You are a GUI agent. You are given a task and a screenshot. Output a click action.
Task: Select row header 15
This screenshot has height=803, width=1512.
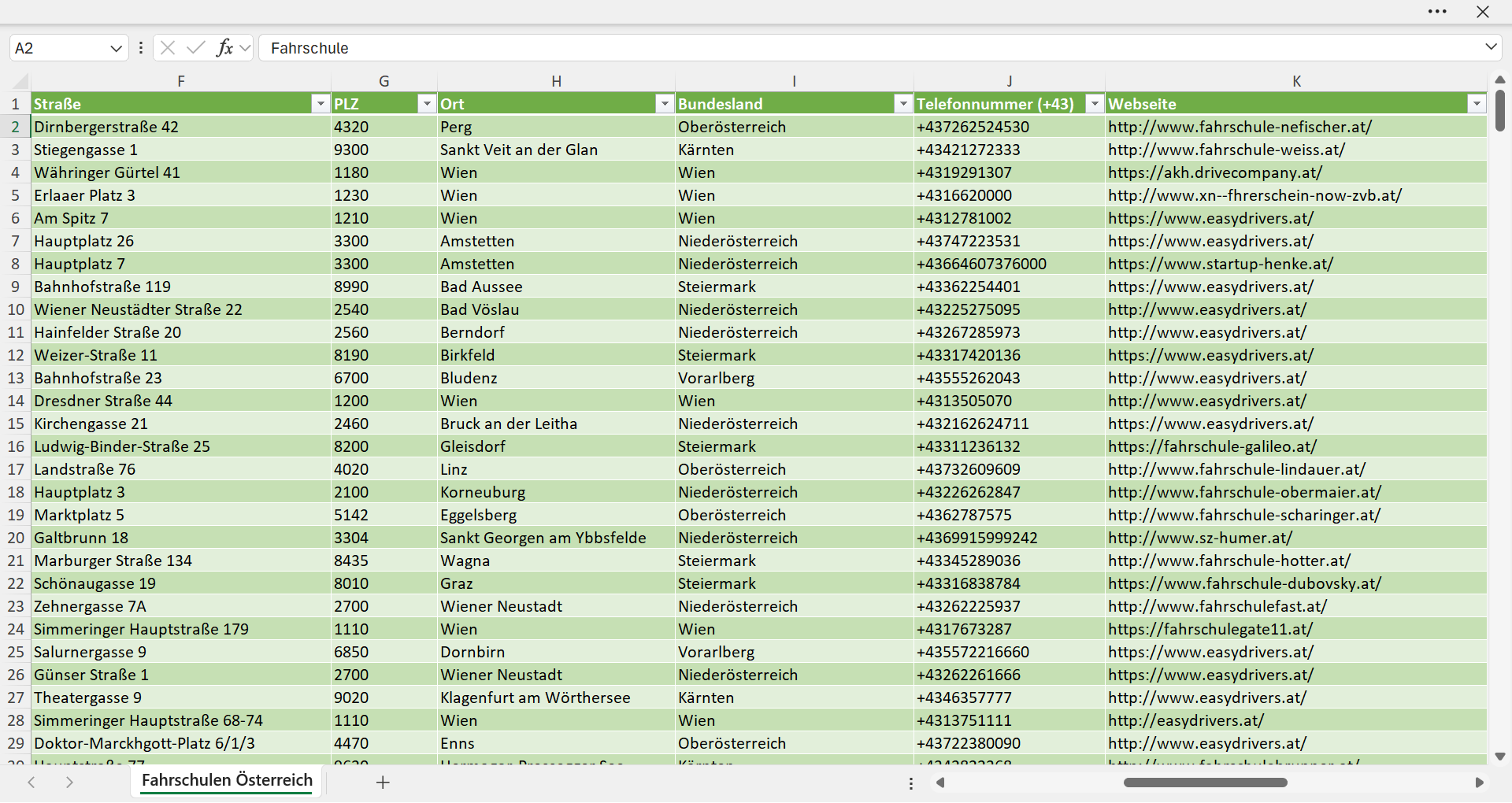tap(15, 424)
